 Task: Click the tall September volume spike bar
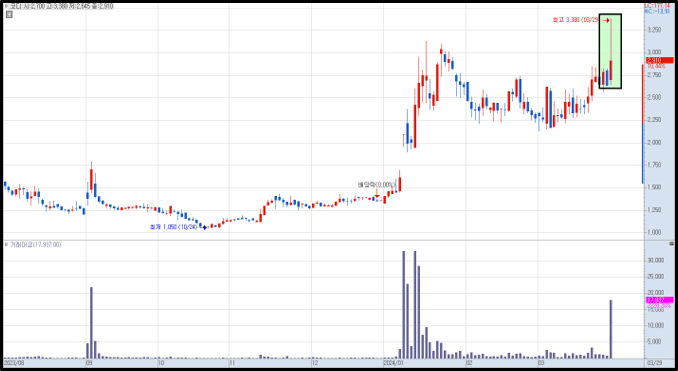(91, 323)
